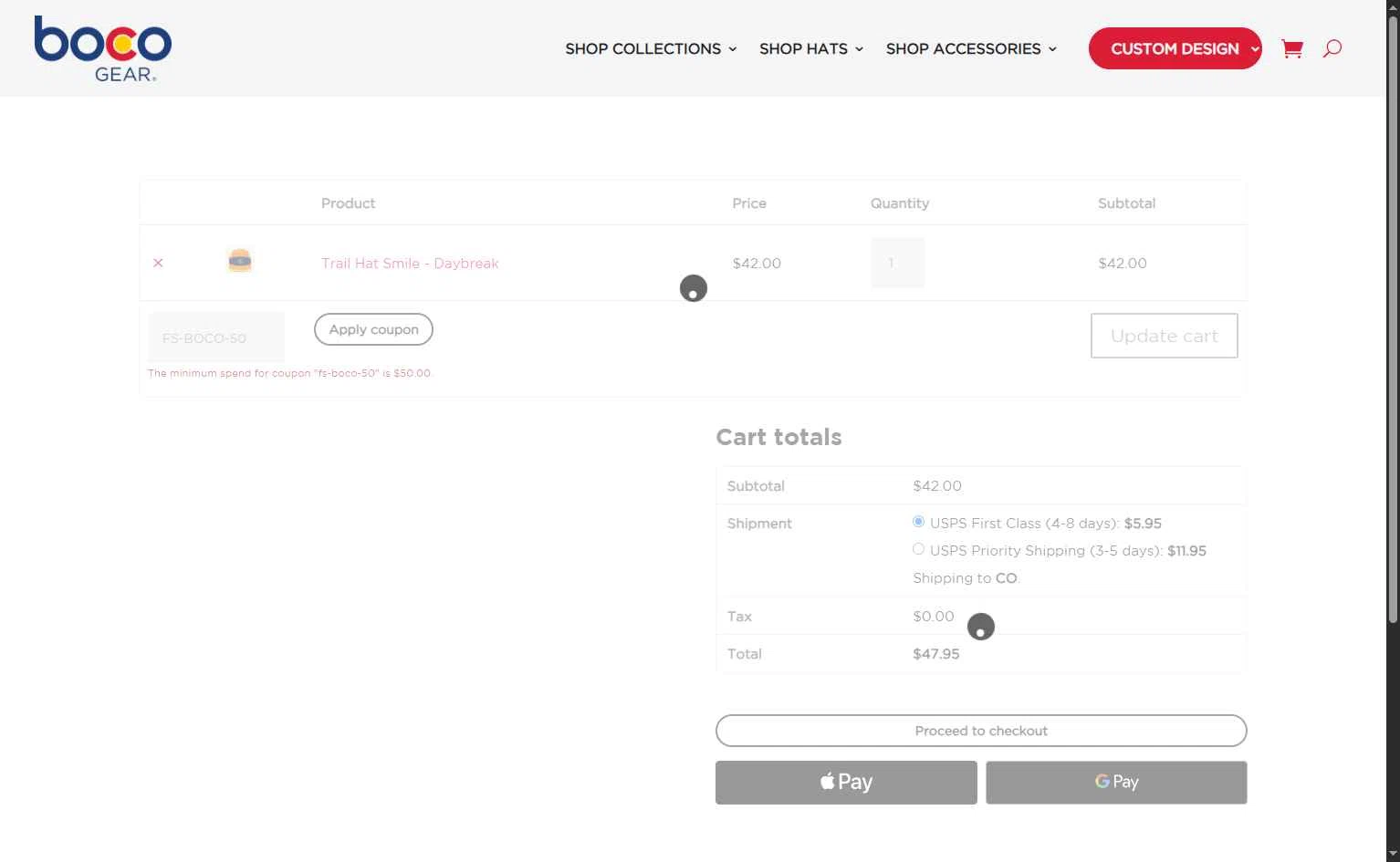Pay with Apple Pay
This screenshot has width=1400, height=862.
[846, 783]
